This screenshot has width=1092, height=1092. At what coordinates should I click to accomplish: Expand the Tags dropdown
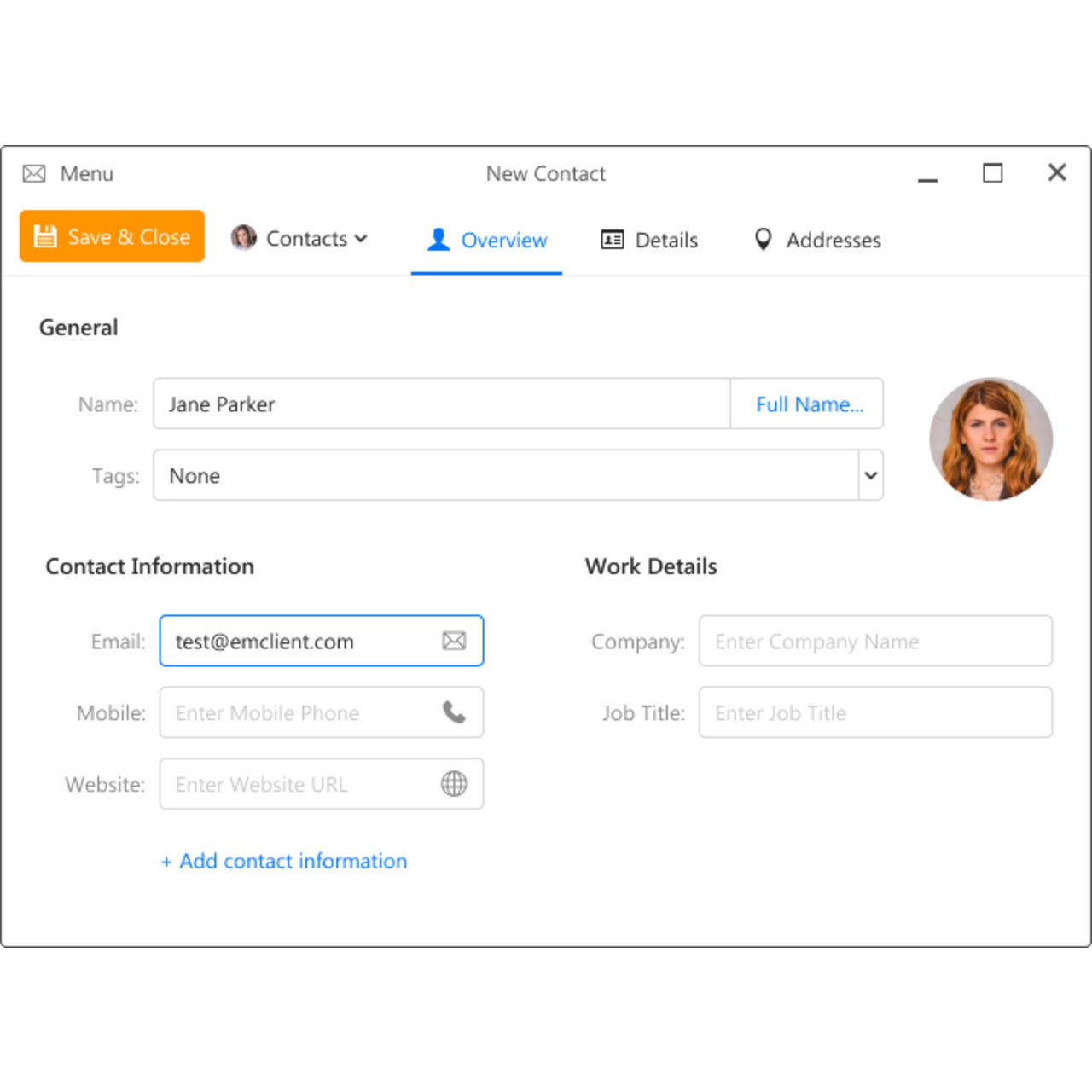point(869,475)
